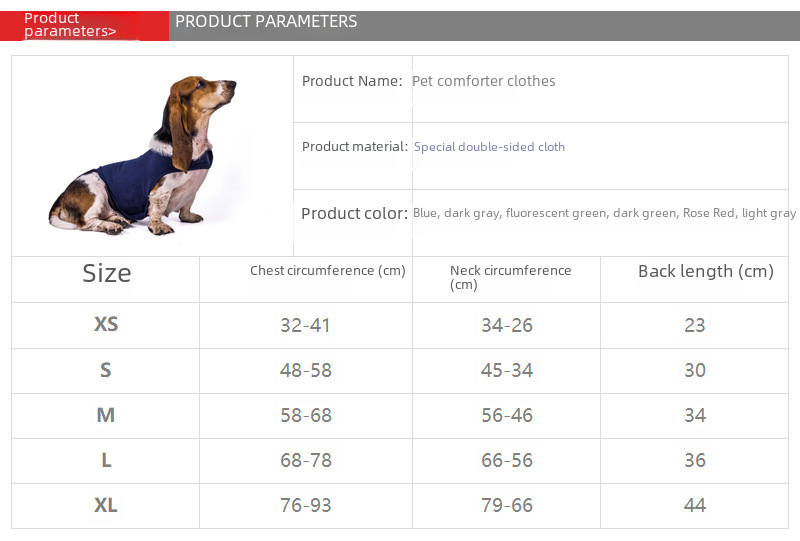Click the 68-78 chest circumference cell
800x541 pixels.
point(305,460)
